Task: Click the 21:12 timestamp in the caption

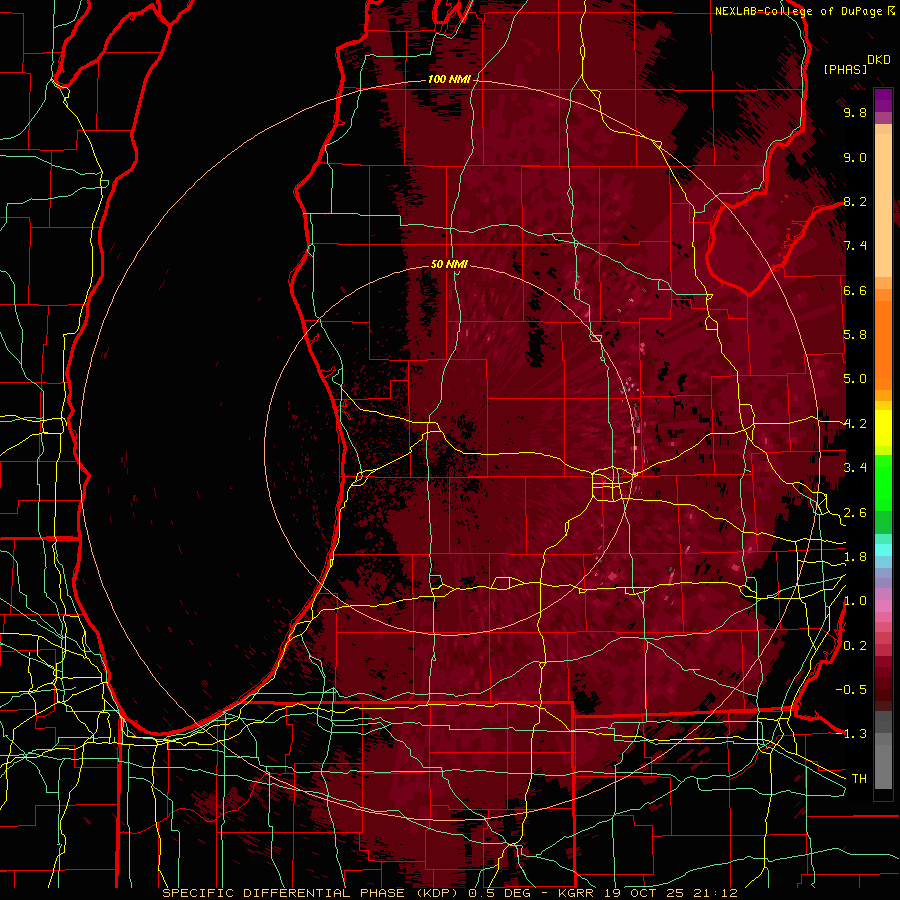Action: [x=716, y=893]
